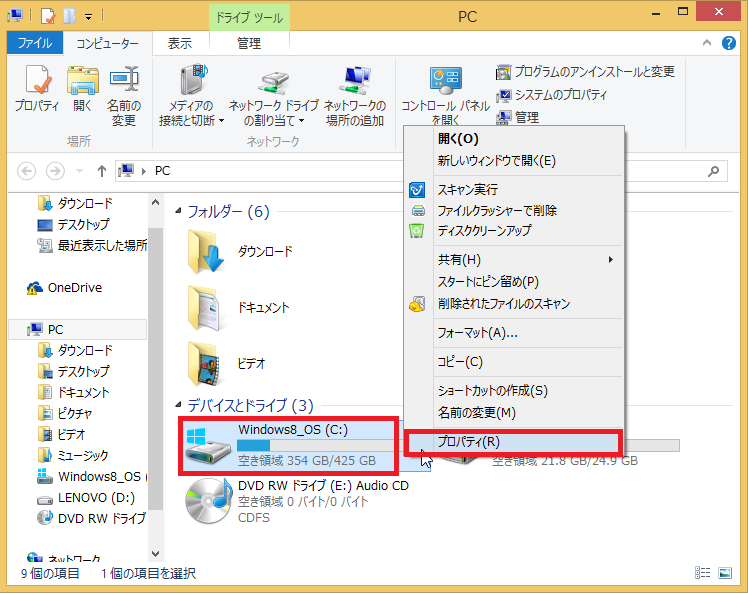Image resolution: width=748 pixels, height=593 pixels.
Task: Click navigation pane scrollbar up arrow
Action: [156, 202]
